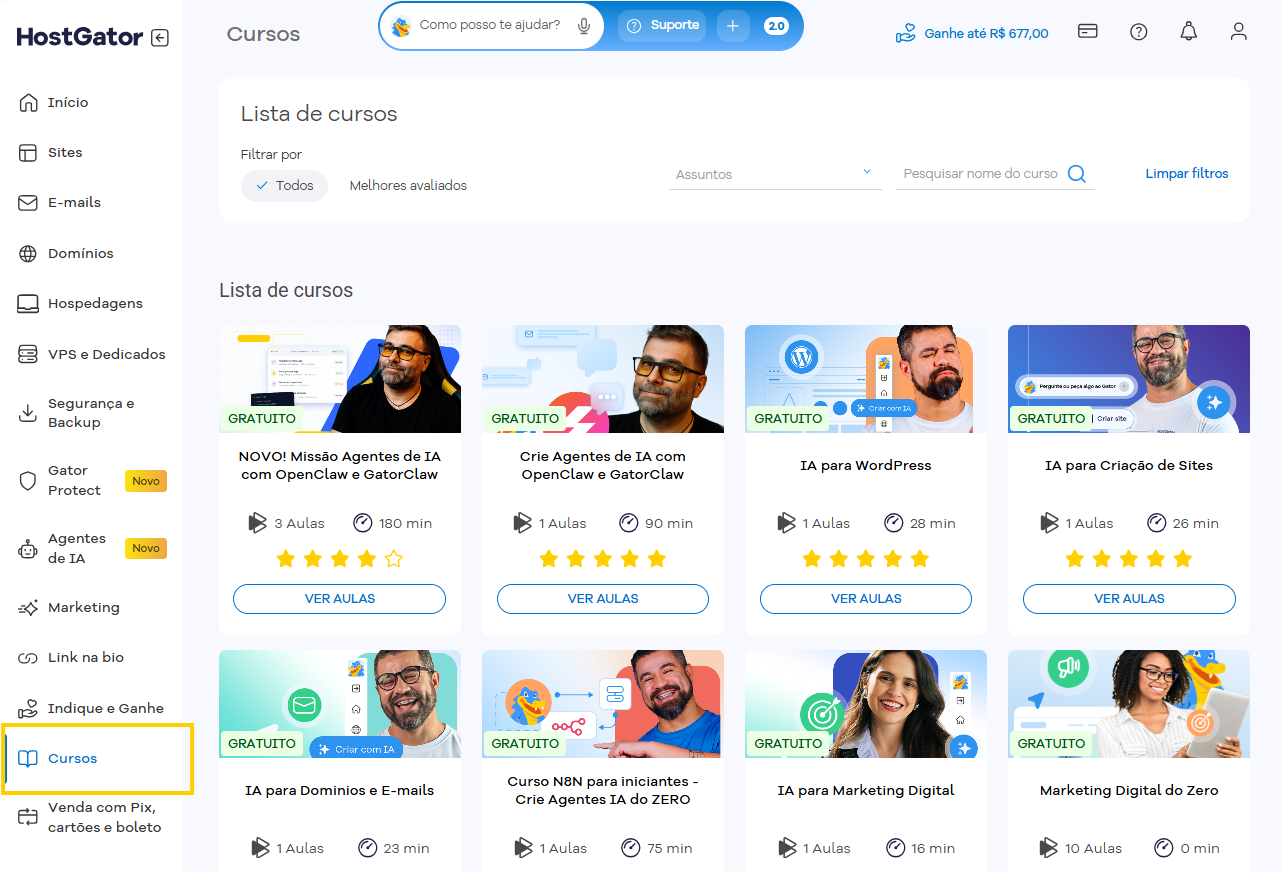The width and height of the screenshot is (1281, 872).
Task: Click the Agentes de IA robot icon
Action: point(28,548)
